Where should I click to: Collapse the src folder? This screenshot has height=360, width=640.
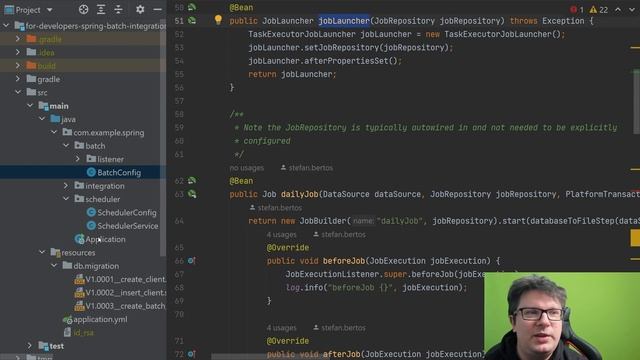tap(18, 92)
